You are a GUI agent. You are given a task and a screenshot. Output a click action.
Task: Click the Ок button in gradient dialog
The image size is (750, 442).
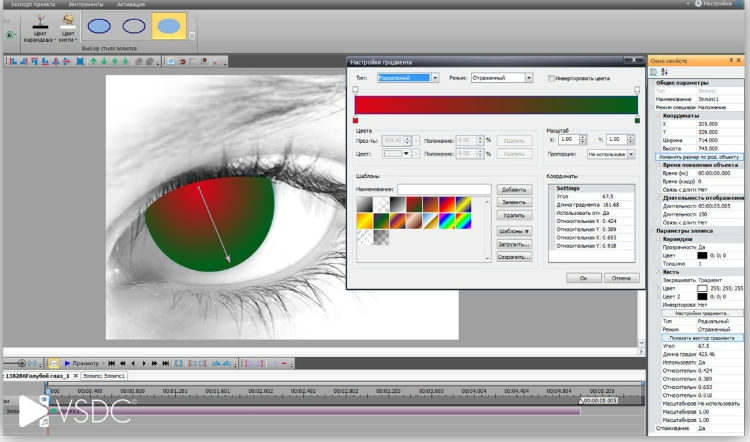(583, 277)
